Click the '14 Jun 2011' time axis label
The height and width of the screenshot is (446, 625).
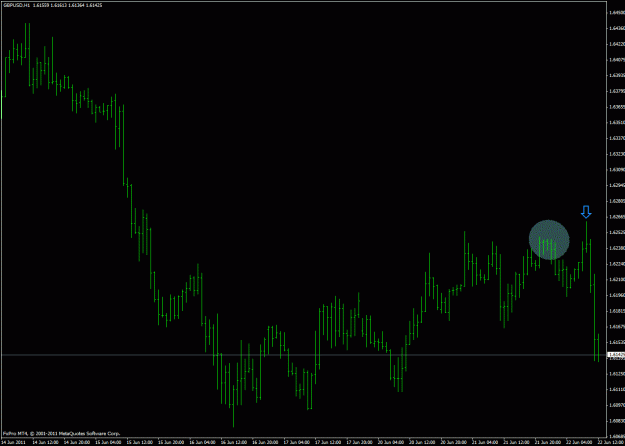click(11, 442)
